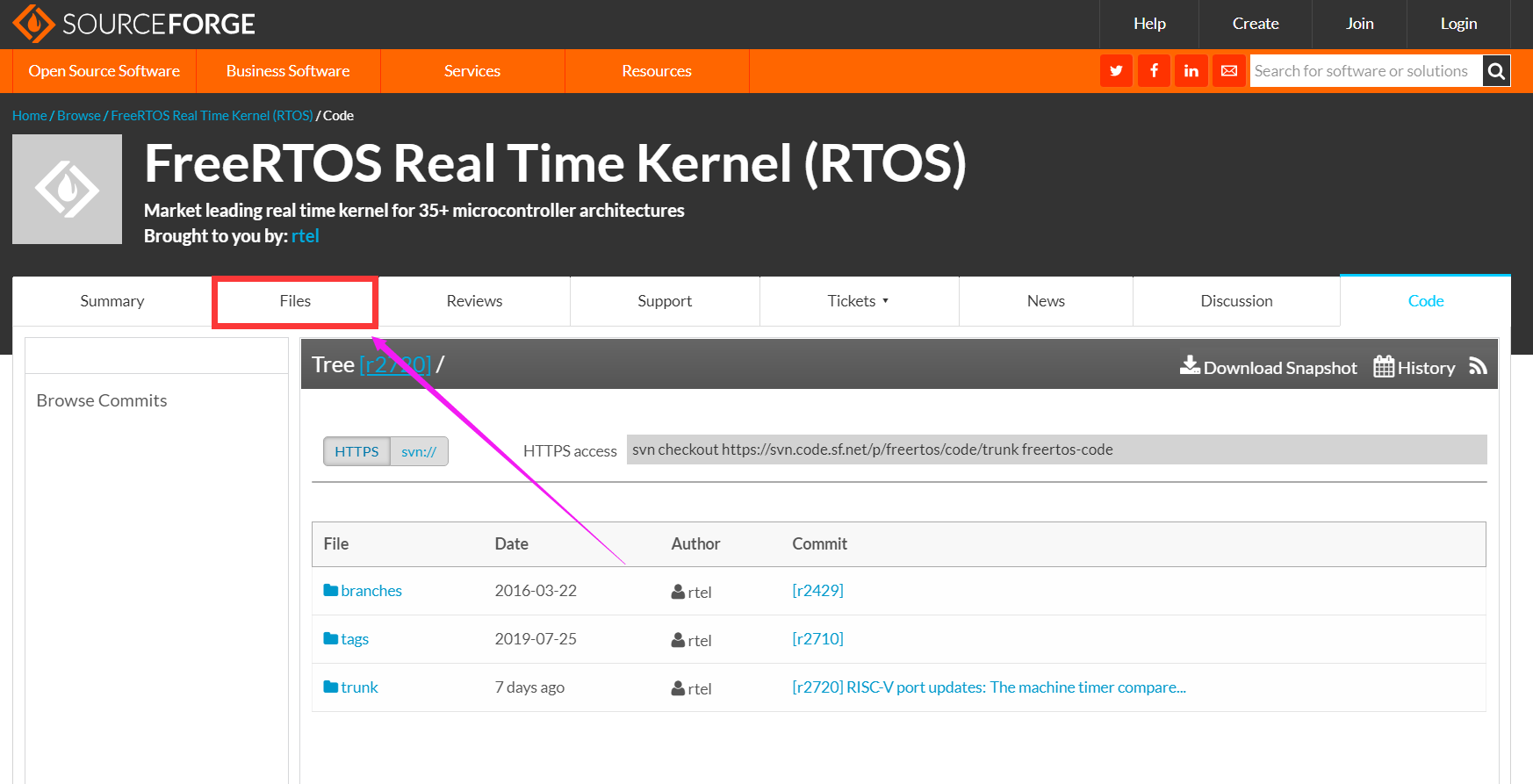Open the branches folder link
Viewport: 1533px width, 784px height.
[371, 591]
